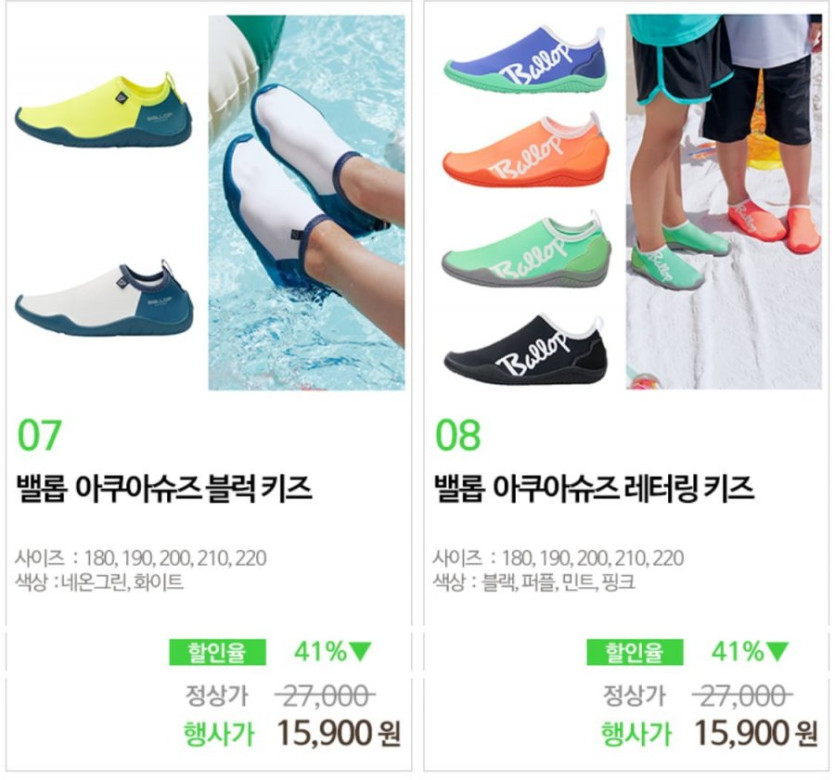Open product title 밸롭 아쿠아슈즈 레터링 키즈
The height and width of the screenshot is (780, 835).
click(x=594, y=488)
